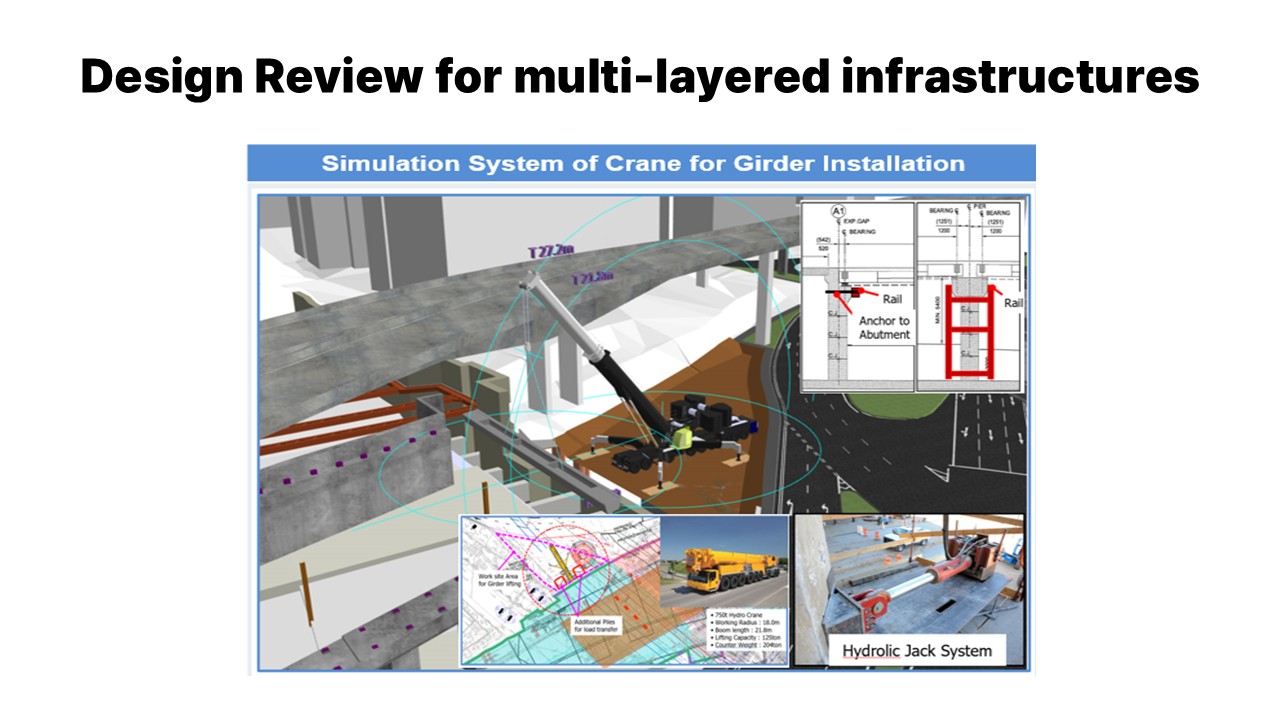Click the 'Hydrolic Jack System' caption
The width and height of the screenshot is (1280, 720).
coord(917,651)
